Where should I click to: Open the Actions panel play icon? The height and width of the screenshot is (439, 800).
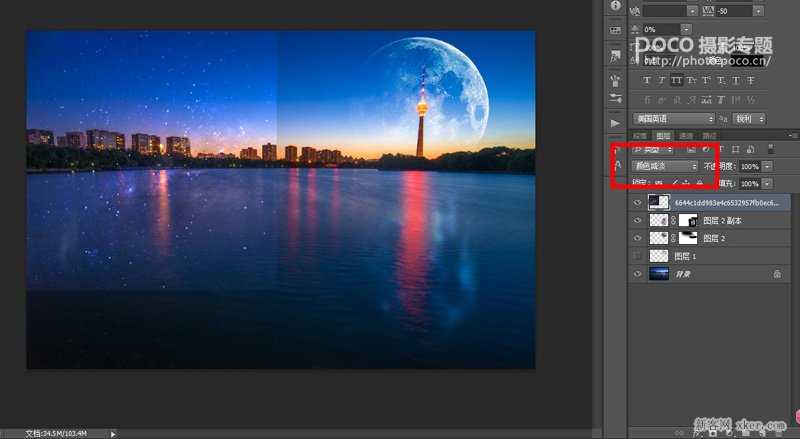click(x=615, y=123)
